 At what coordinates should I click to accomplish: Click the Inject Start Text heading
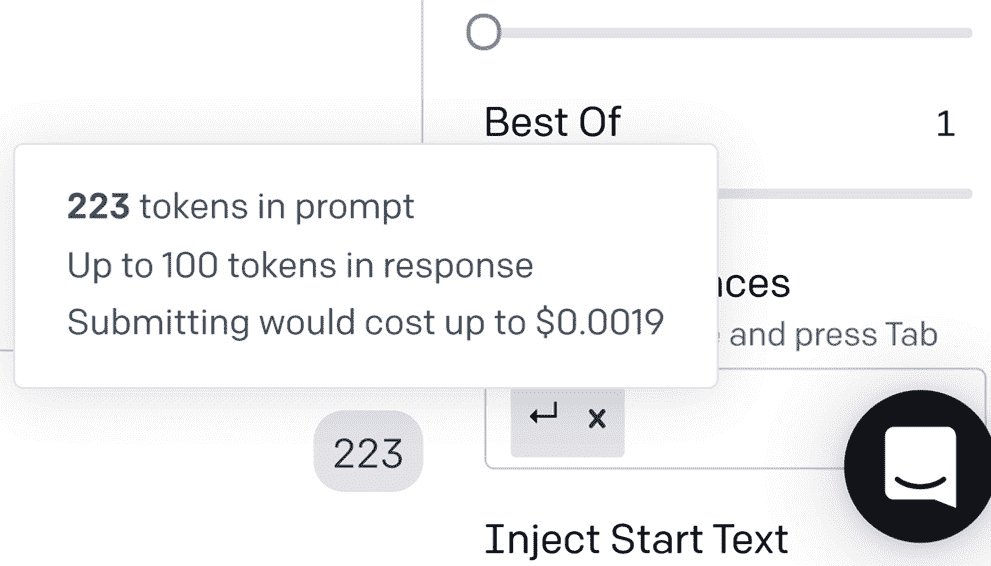coord(636,539)
